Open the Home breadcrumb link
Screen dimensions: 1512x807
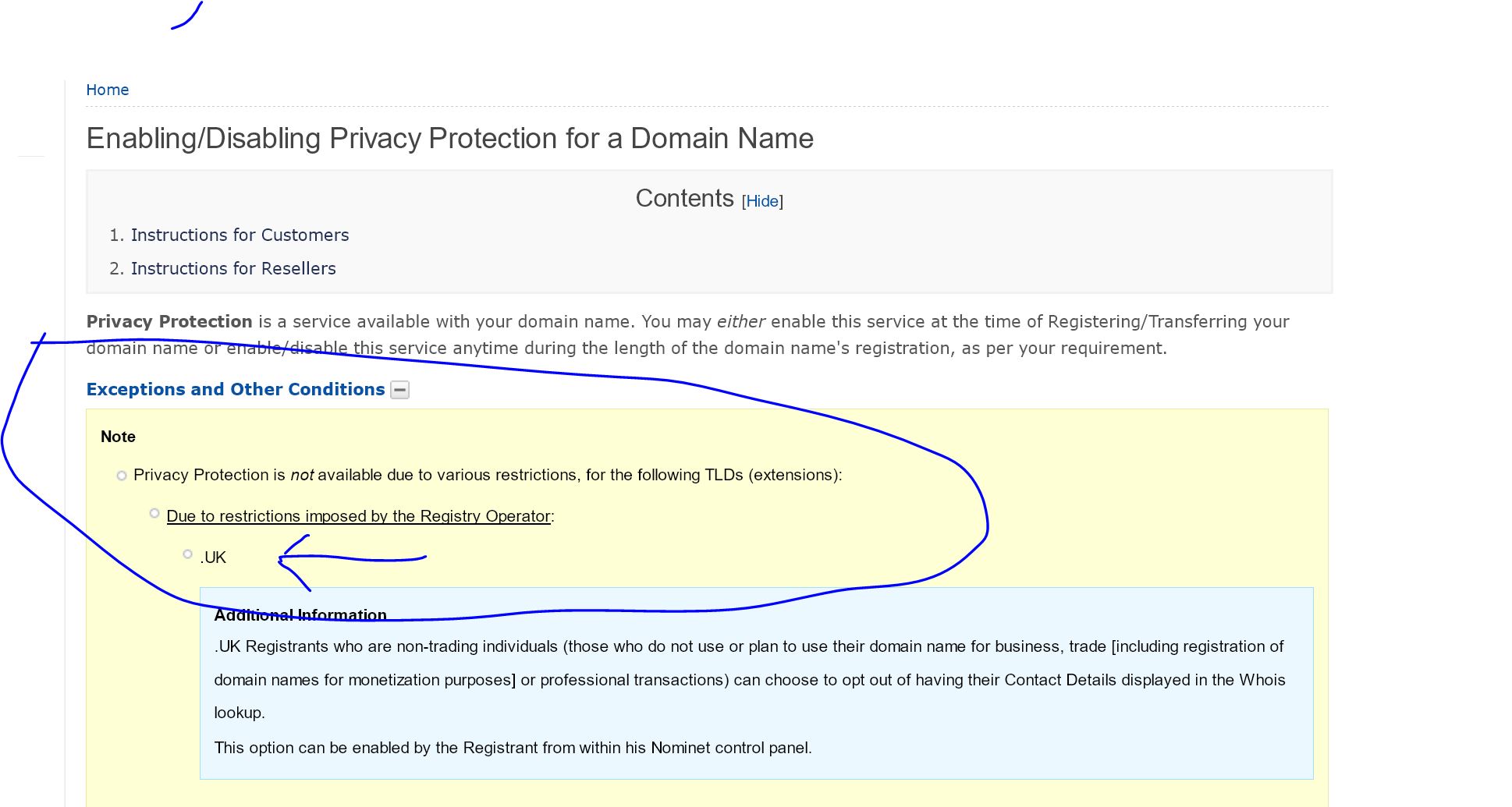(x=107, y=90)
